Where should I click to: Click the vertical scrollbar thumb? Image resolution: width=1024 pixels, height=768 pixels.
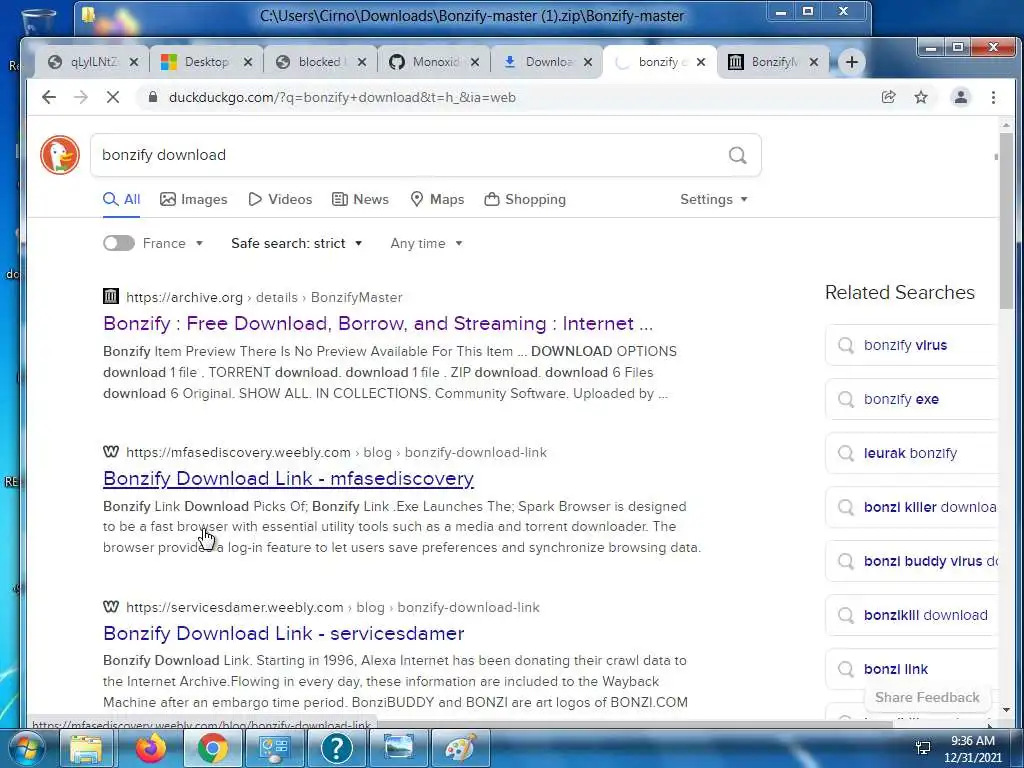1006,219
